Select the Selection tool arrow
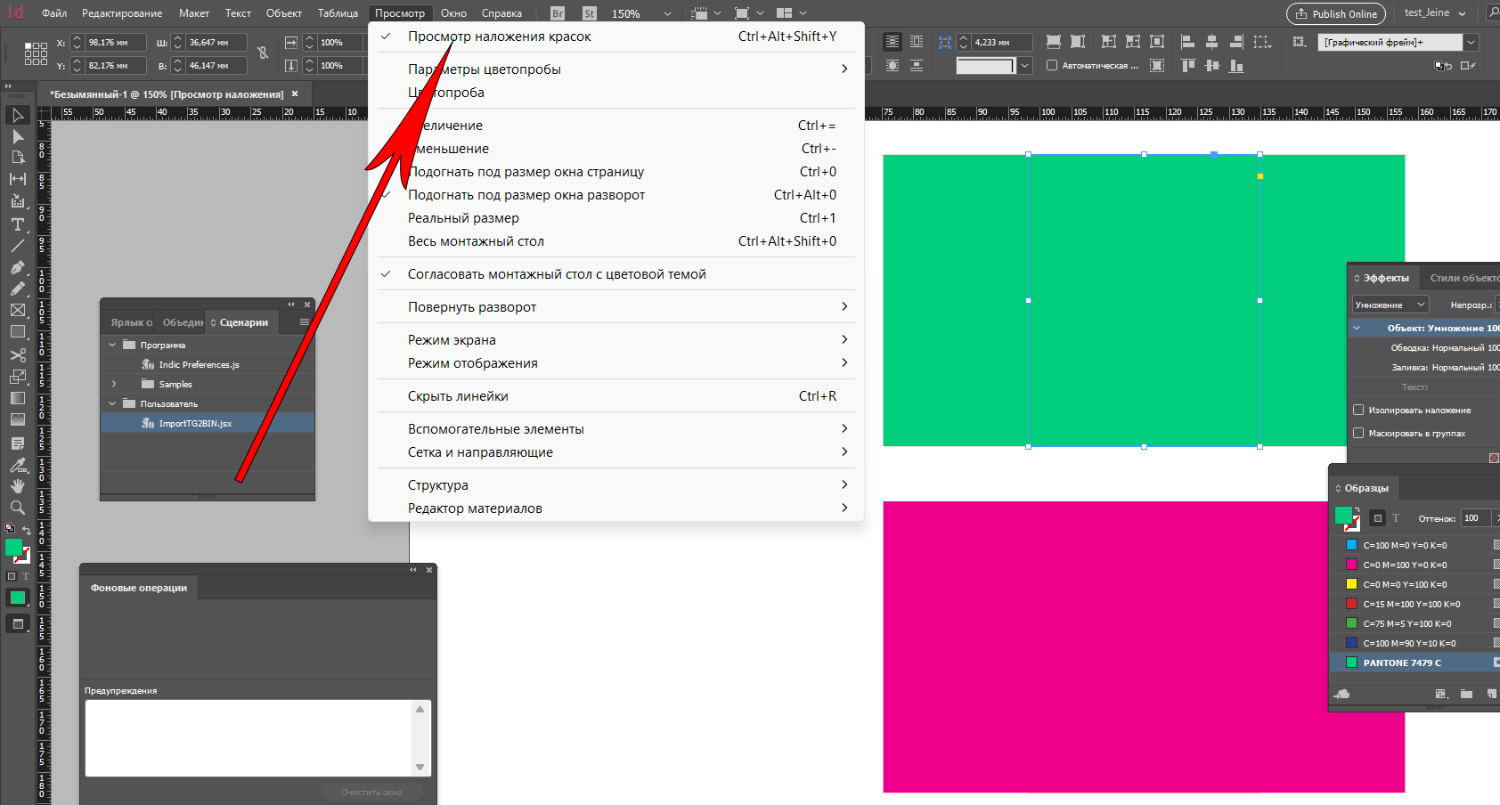This screenshot has height=805, width=1500. (17, 115)
